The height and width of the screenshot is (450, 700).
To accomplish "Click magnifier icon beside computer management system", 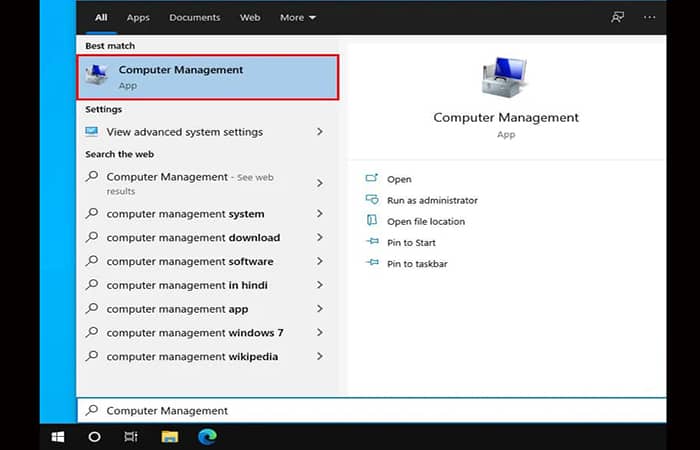I will (92, 213).
